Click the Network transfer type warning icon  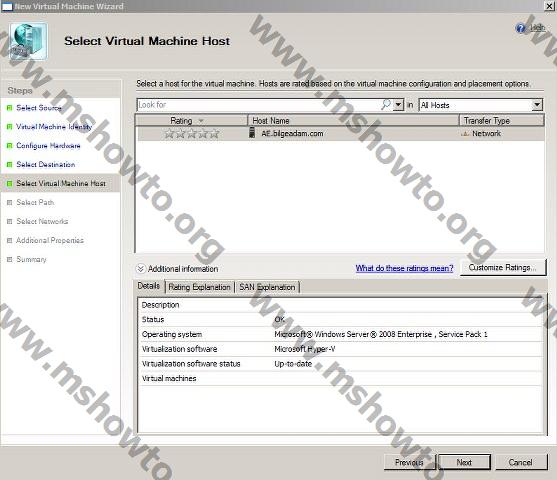pos(465,134)
